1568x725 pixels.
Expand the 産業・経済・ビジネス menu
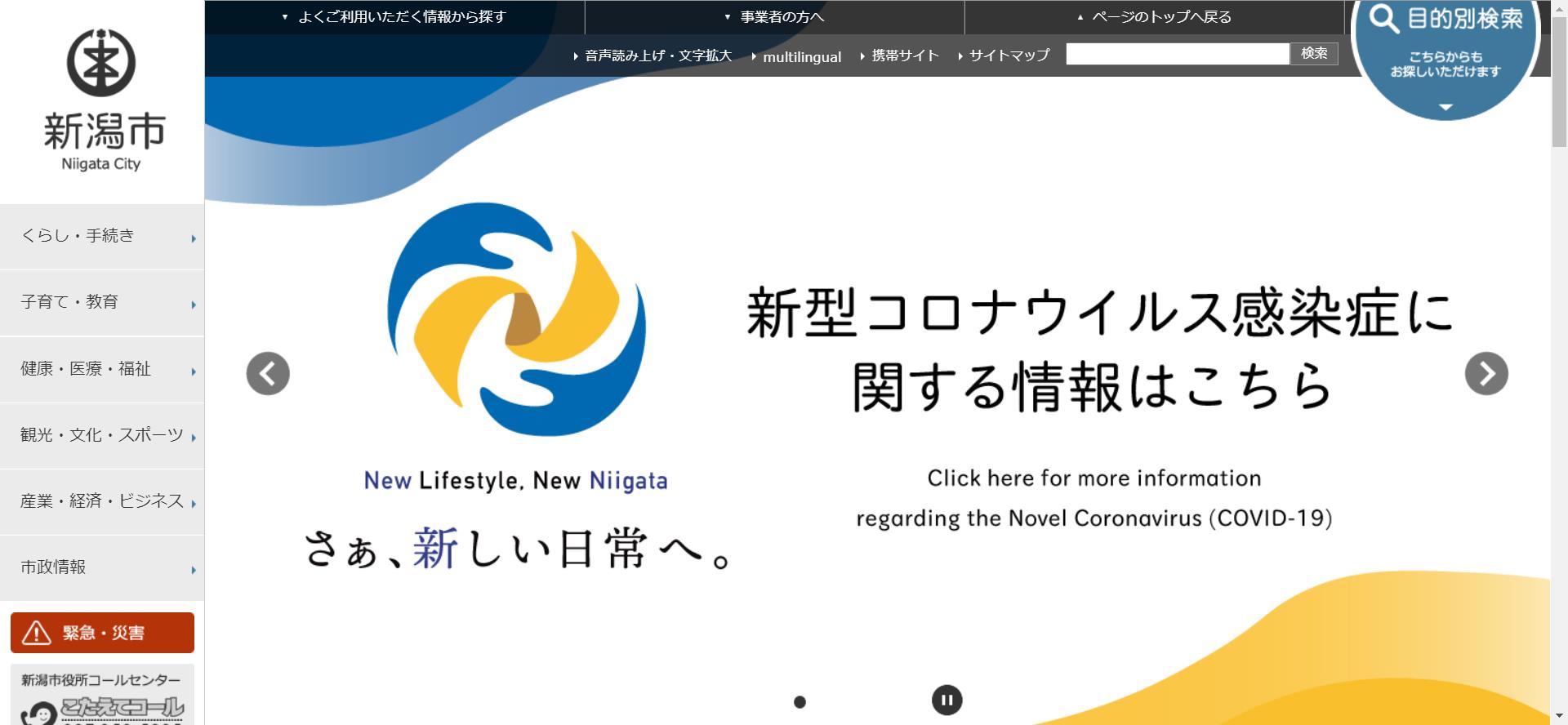pos(102,501)
